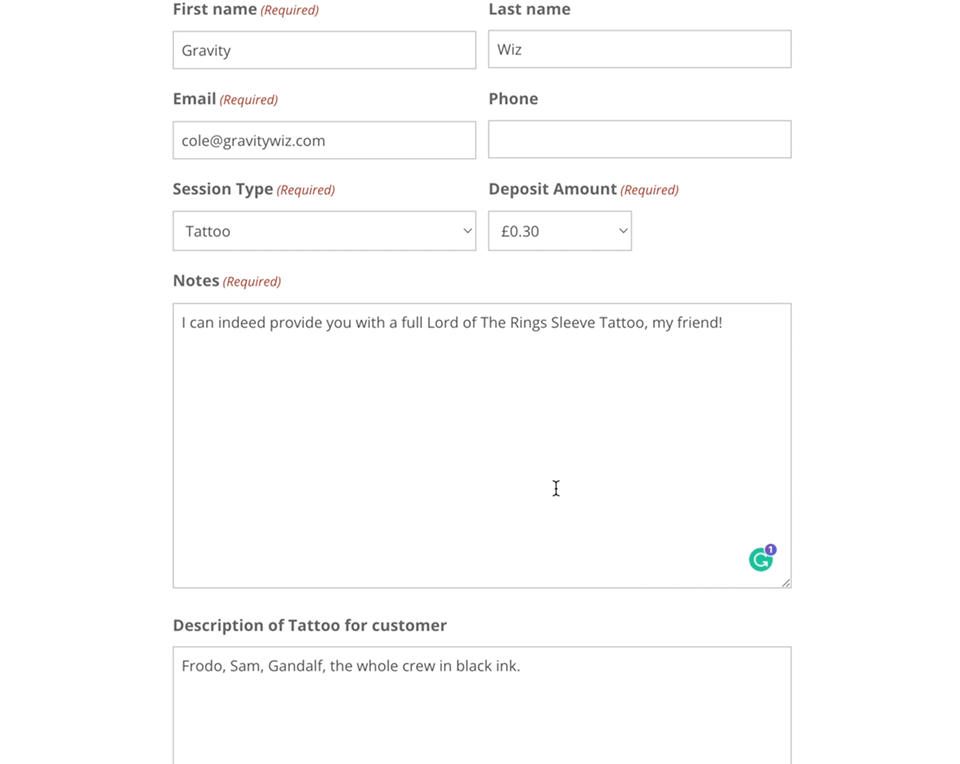Screen dimensions: 960x764
Task: Click the Phone field label
Action: [513, 99]
